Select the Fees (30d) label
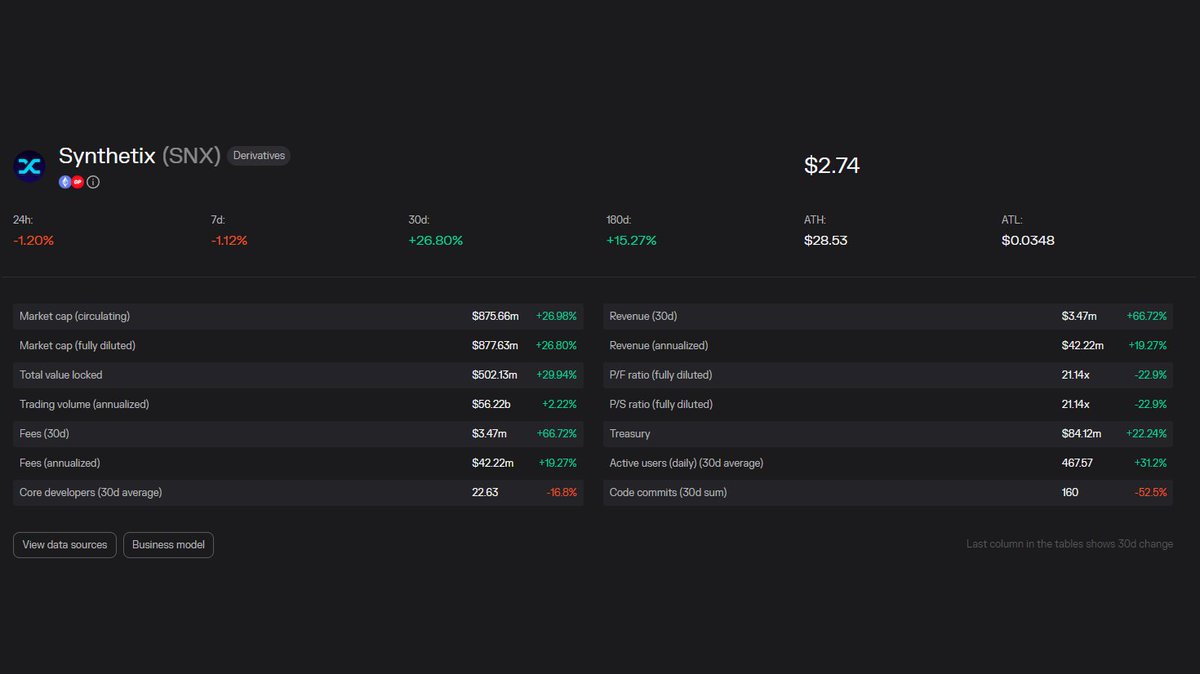 (44, 434)
